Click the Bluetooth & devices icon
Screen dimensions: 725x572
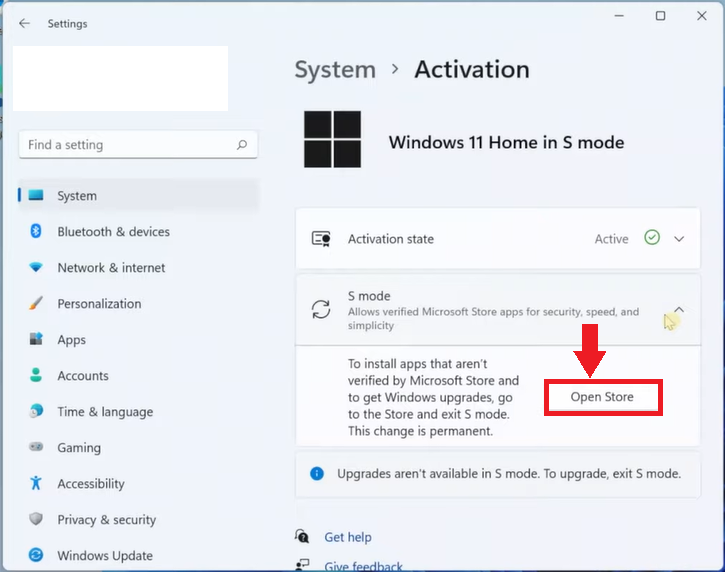pos(36,232)
